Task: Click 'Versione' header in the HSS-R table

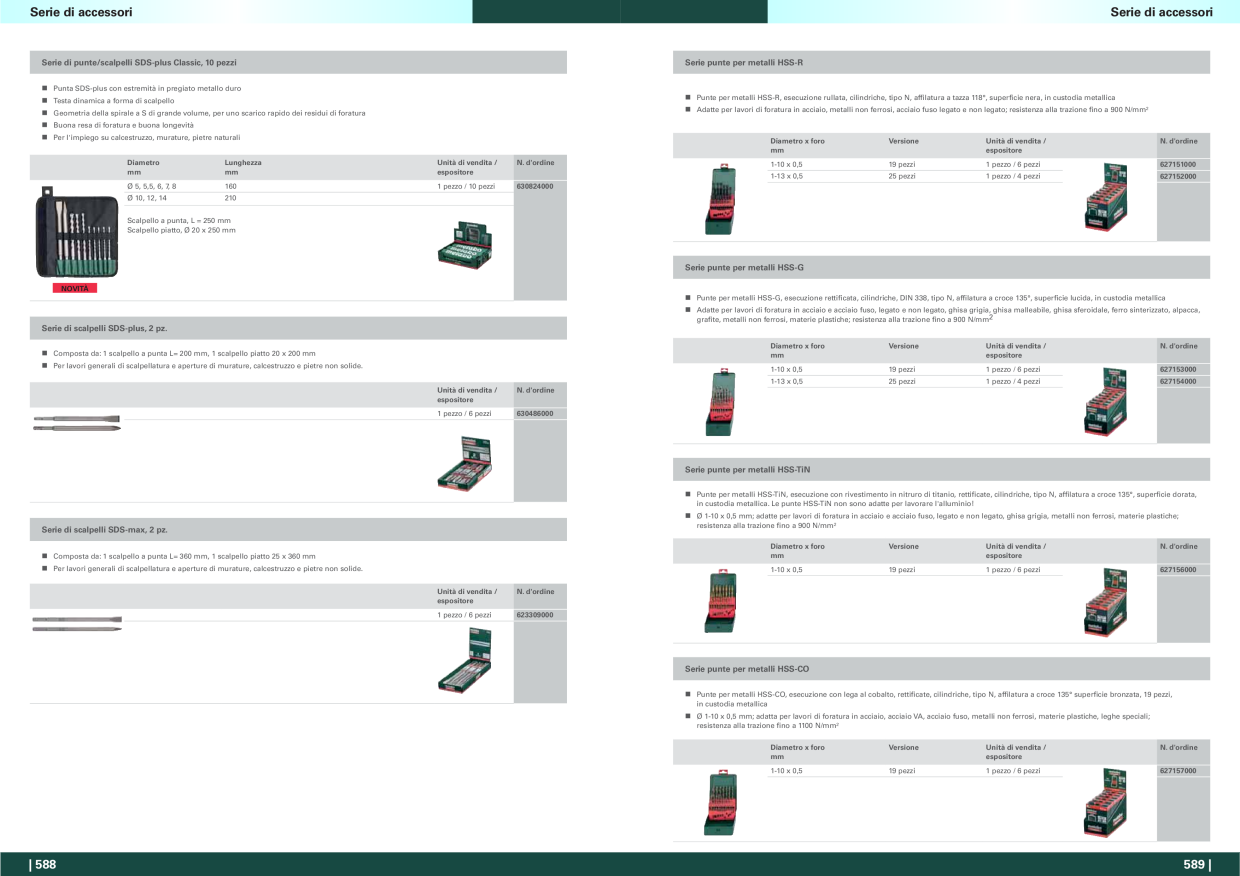Action: (x=903, y=141)
